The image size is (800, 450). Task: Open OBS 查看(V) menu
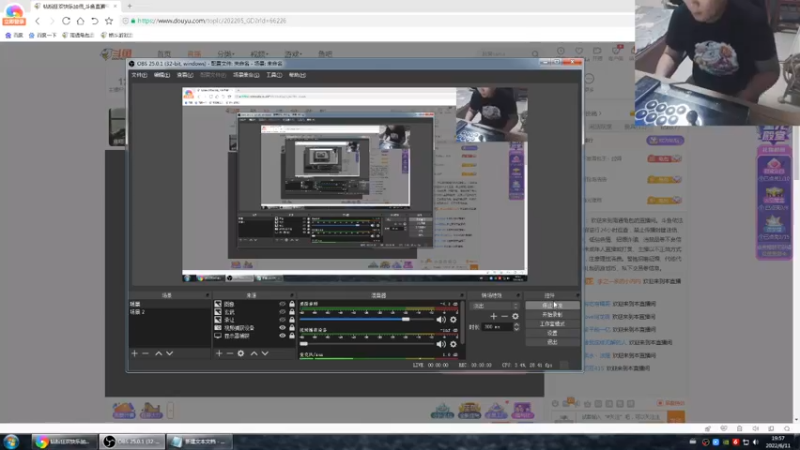coord(185,75)
